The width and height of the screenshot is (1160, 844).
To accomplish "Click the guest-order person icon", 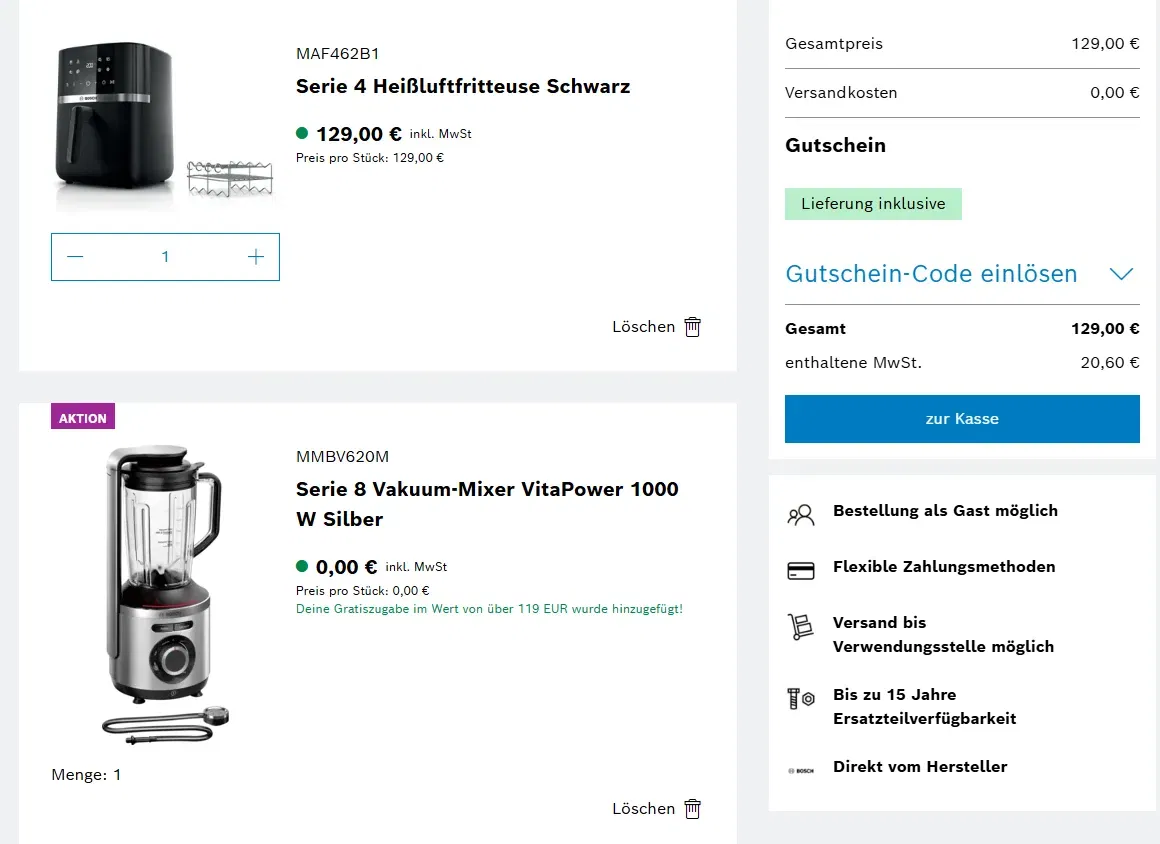I will [800, 514].
